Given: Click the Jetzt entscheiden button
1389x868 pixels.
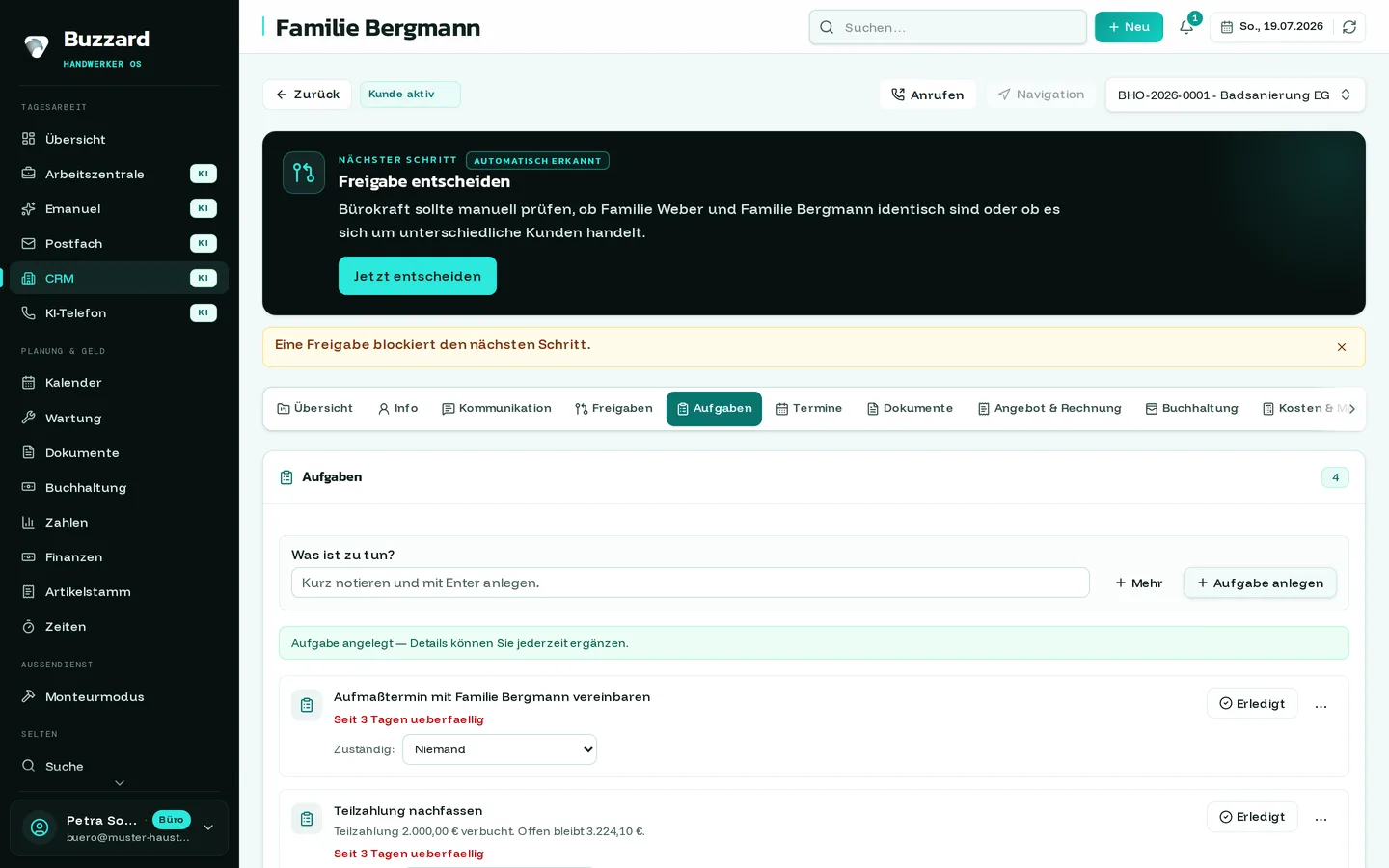Looking at the screenshot, I should pos(418,276).
